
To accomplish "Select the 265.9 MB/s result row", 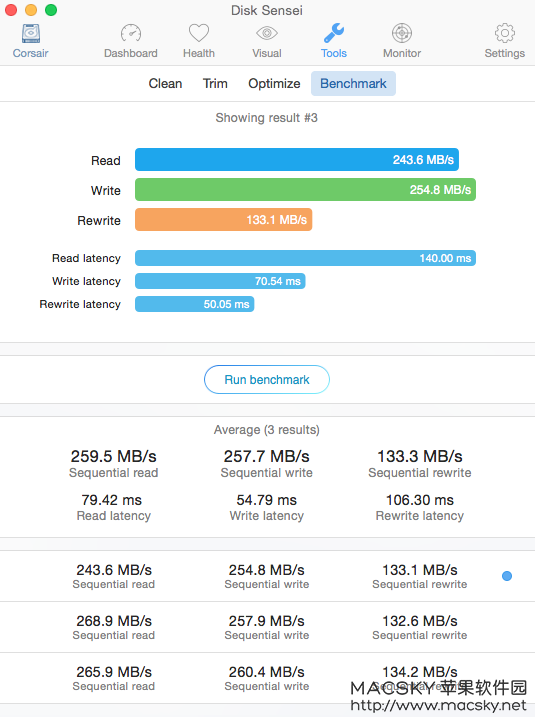I will pyautogui.click(x=268, y=678).
